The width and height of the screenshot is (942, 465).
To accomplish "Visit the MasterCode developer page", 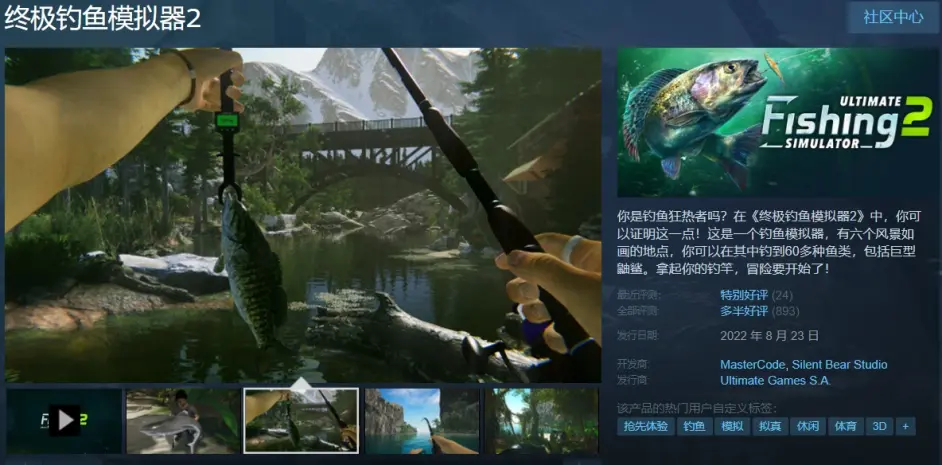I will coord(754,364).
